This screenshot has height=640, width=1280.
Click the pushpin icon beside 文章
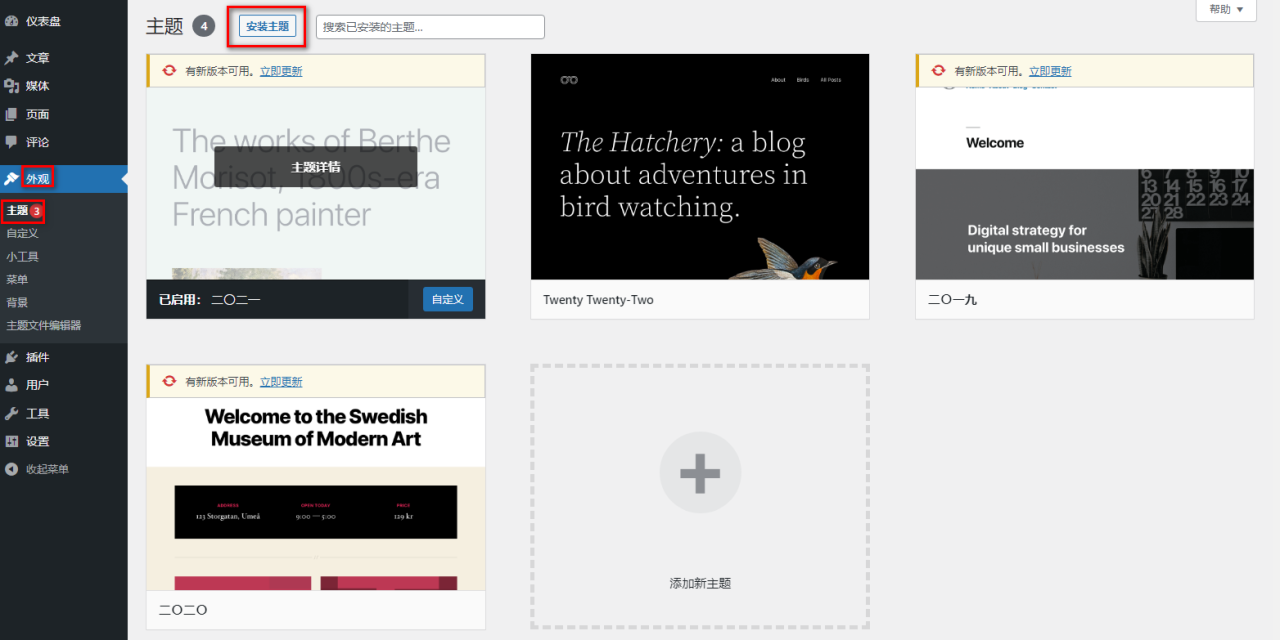(x=11, y=58)
